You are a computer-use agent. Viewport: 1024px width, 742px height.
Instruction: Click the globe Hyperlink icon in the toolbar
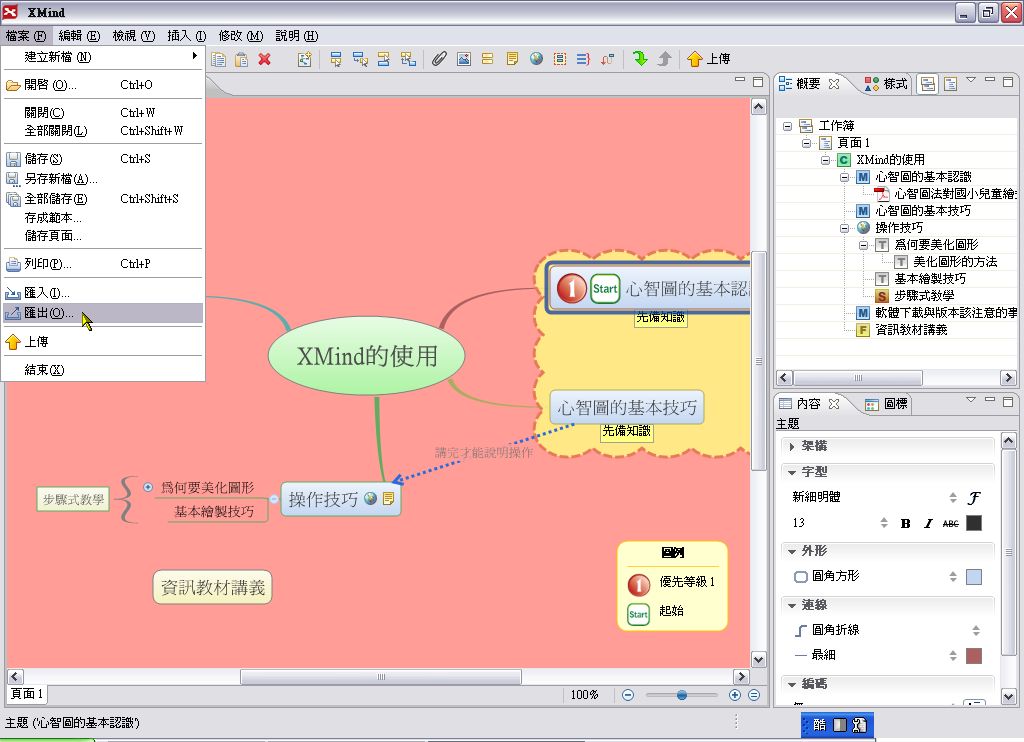(x=536, y=59)
